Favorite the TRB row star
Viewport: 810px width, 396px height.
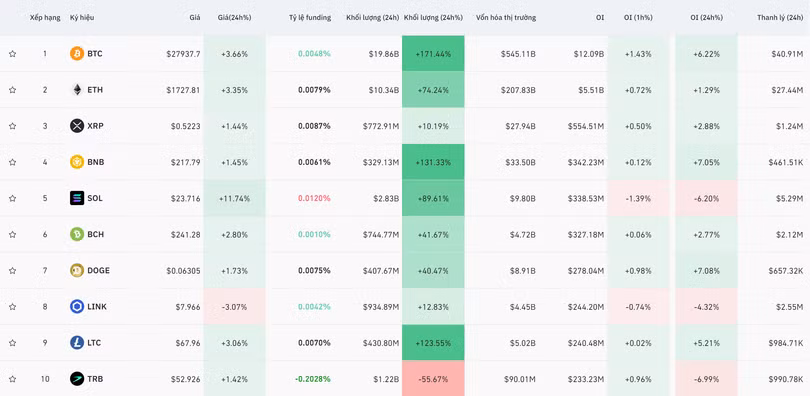(x=12, y=379)
